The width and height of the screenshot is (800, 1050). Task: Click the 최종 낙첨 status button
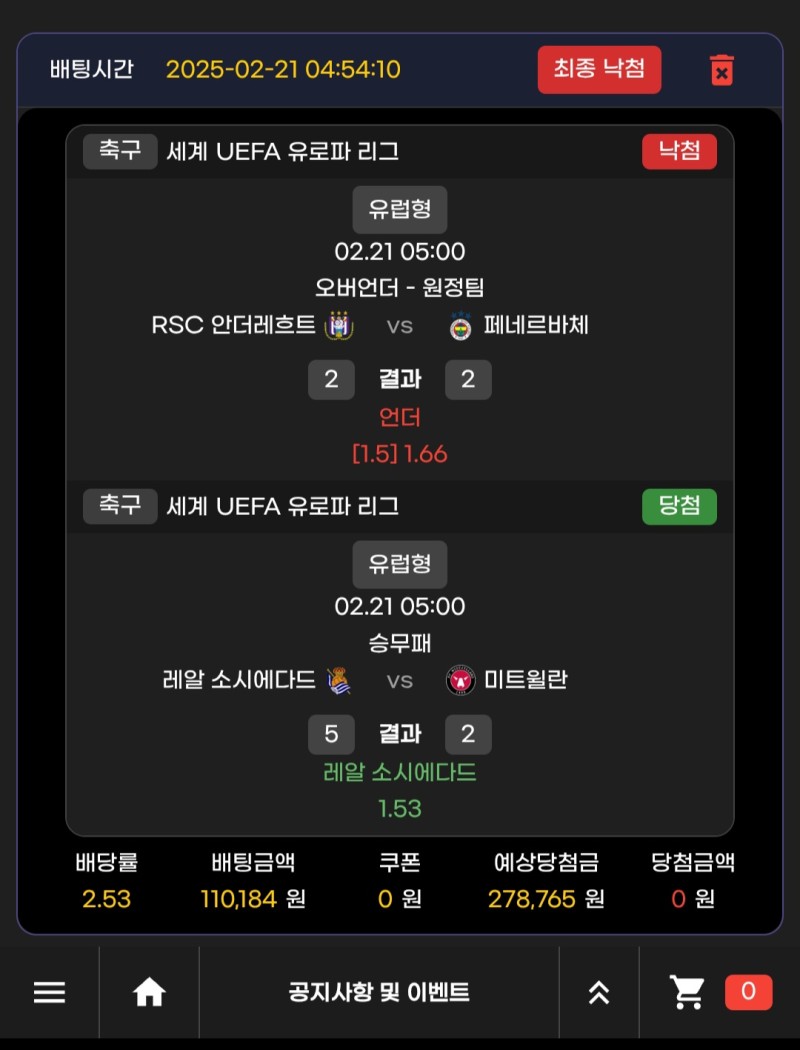point(599,70)
